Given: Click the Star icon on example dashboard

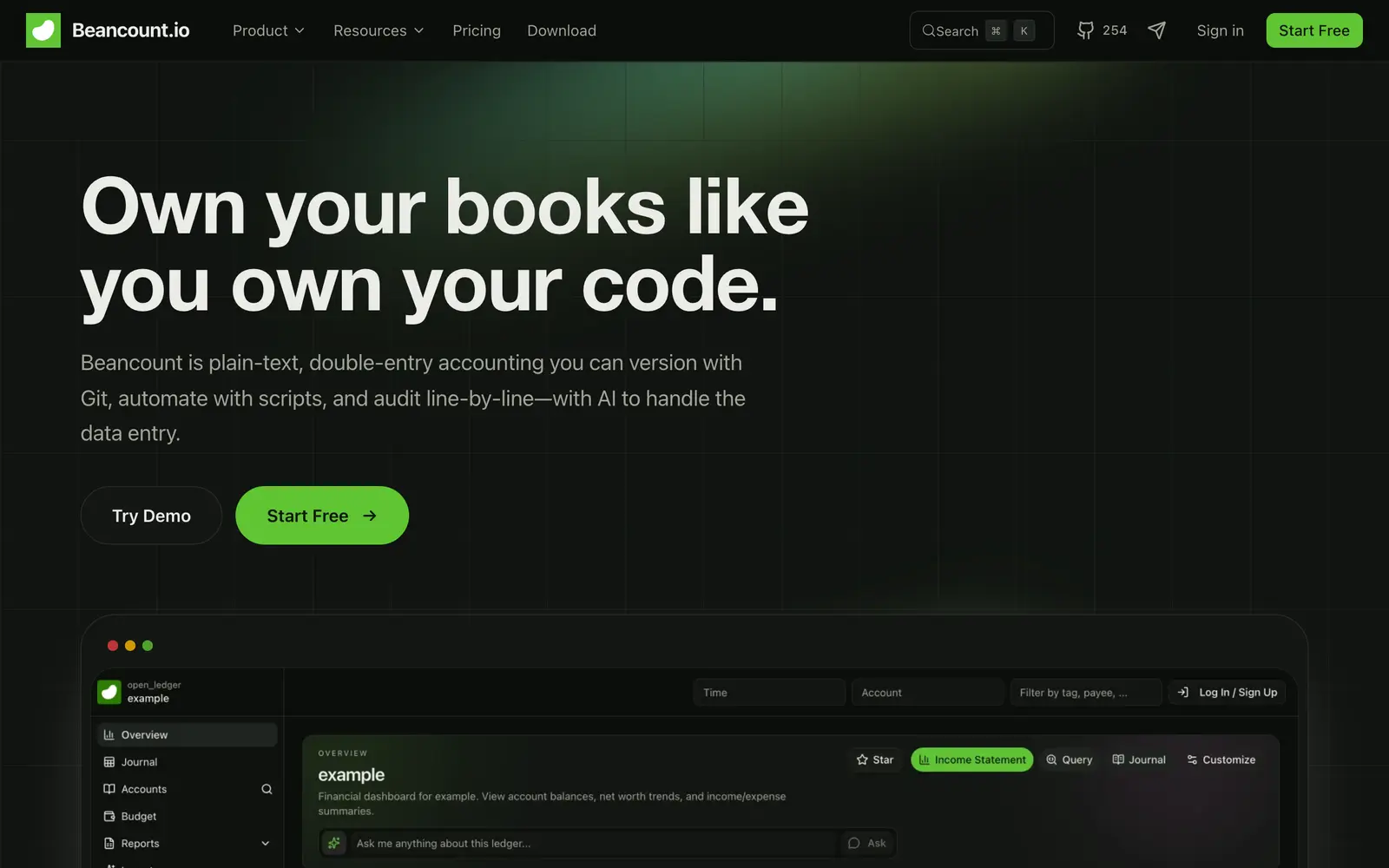Looking at the screenshot, I should click(x=862, y=759).
